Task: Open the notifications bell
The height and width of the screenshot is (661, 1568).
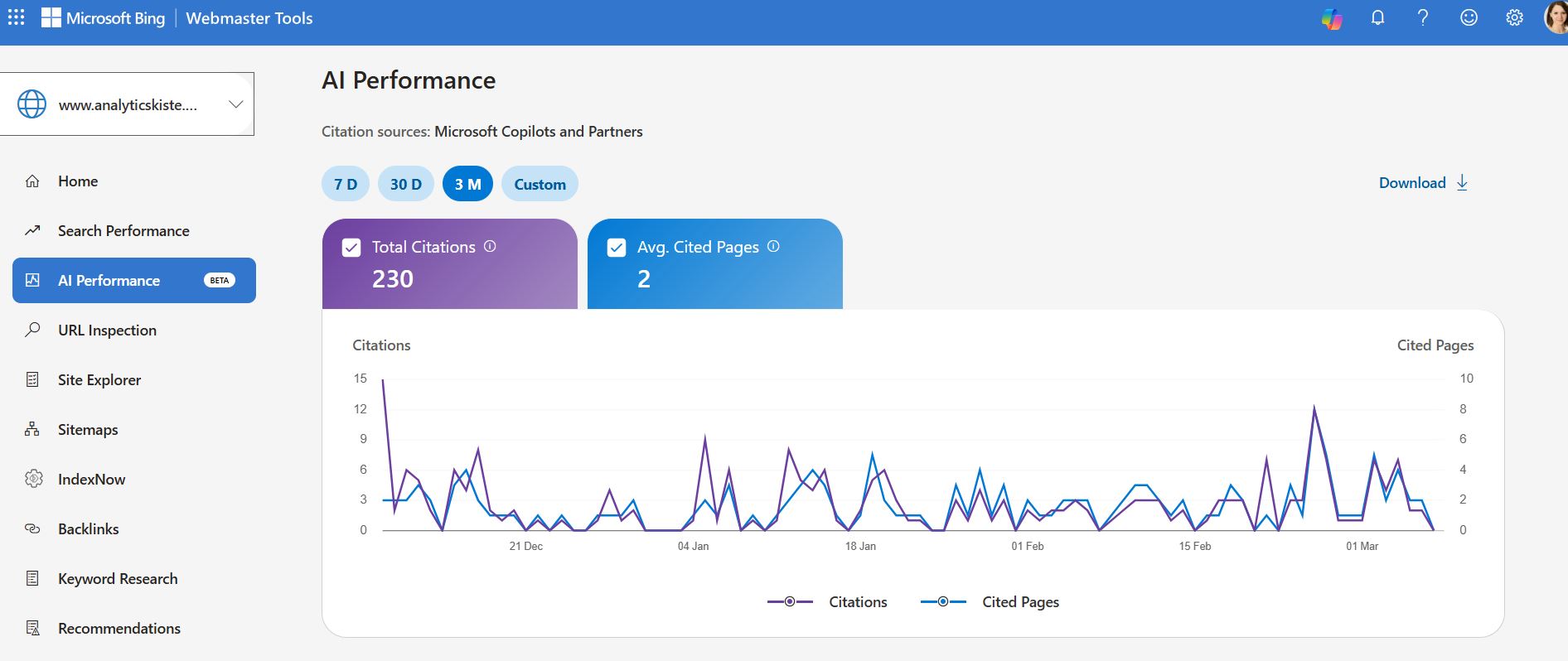Action: 1377,18
